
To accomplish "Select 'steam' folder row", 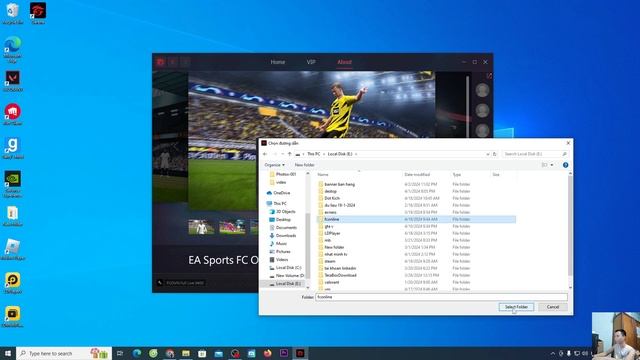I will tap(416, 261).
